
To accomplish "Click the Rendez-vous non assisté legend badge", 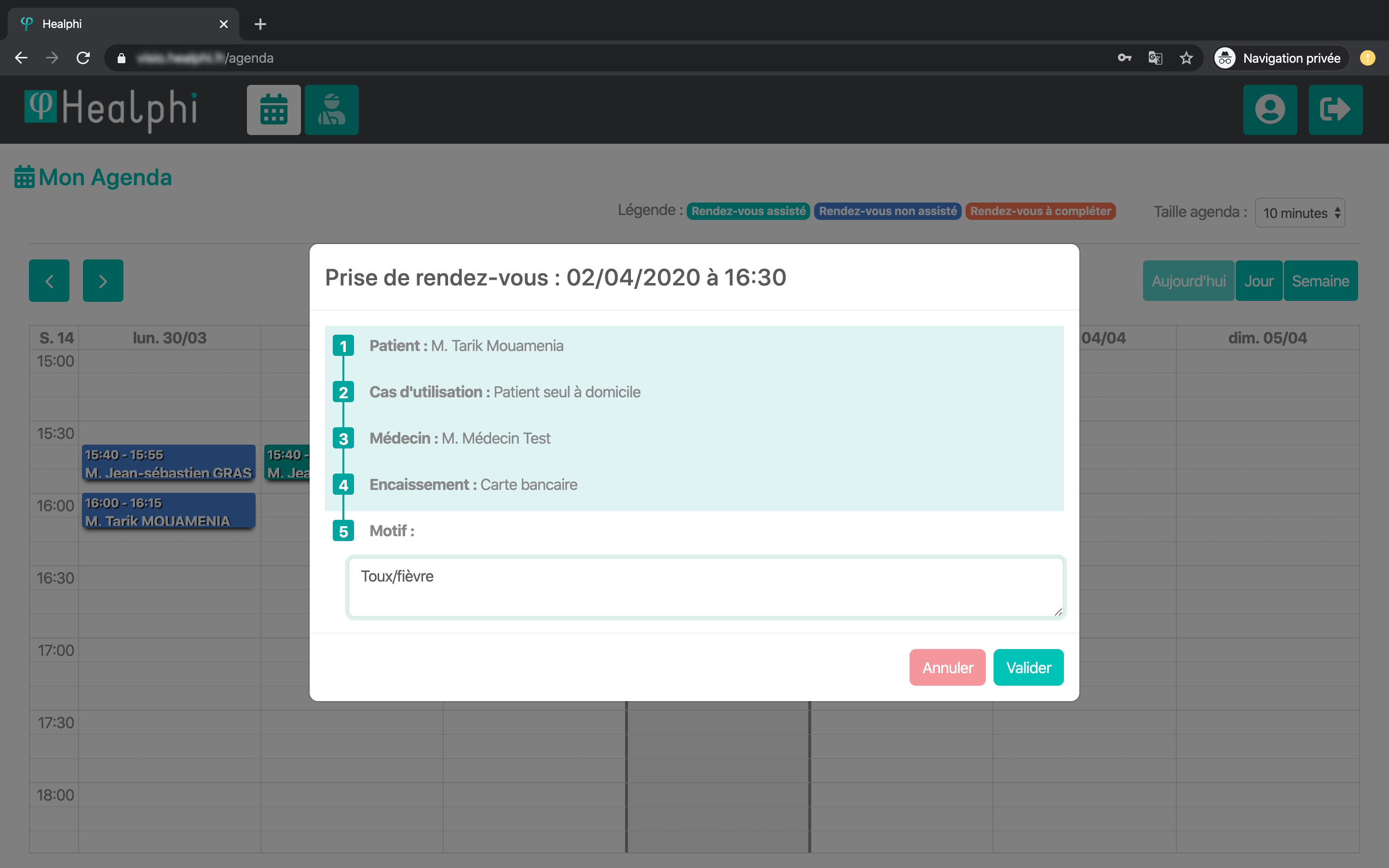I will point(887,211).
